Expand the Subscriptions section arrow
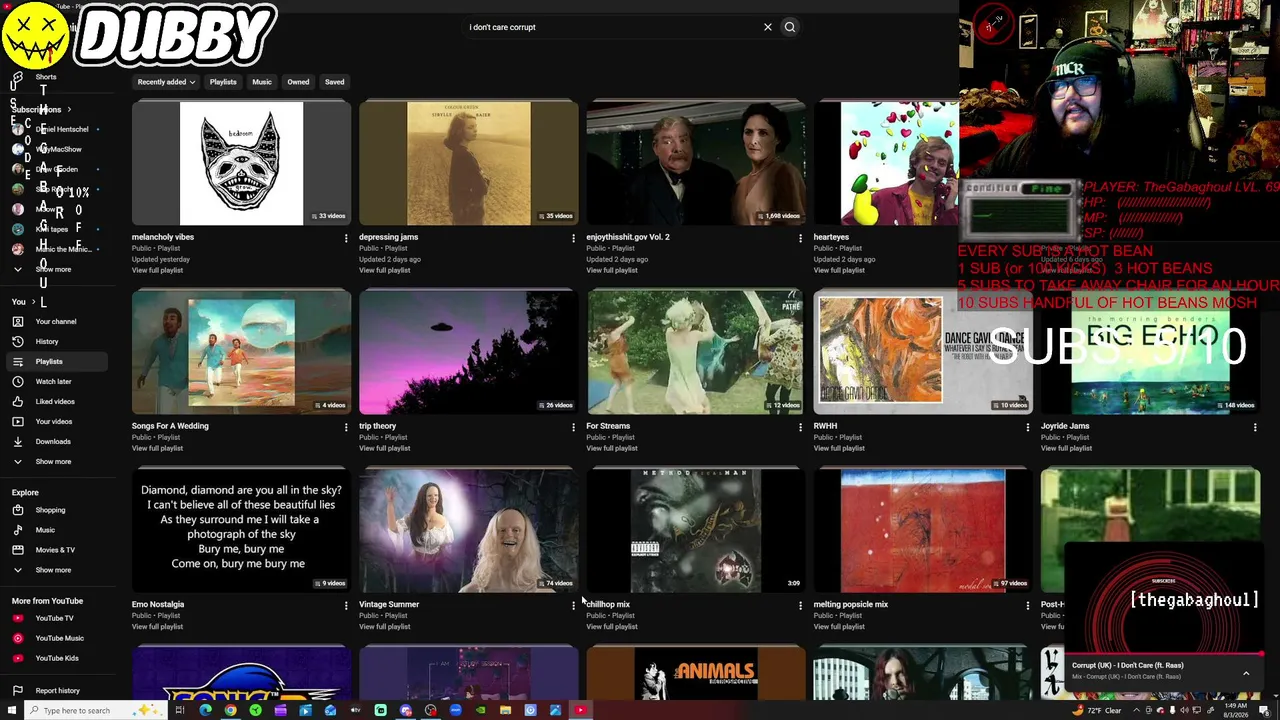 (x=69, y=109)
